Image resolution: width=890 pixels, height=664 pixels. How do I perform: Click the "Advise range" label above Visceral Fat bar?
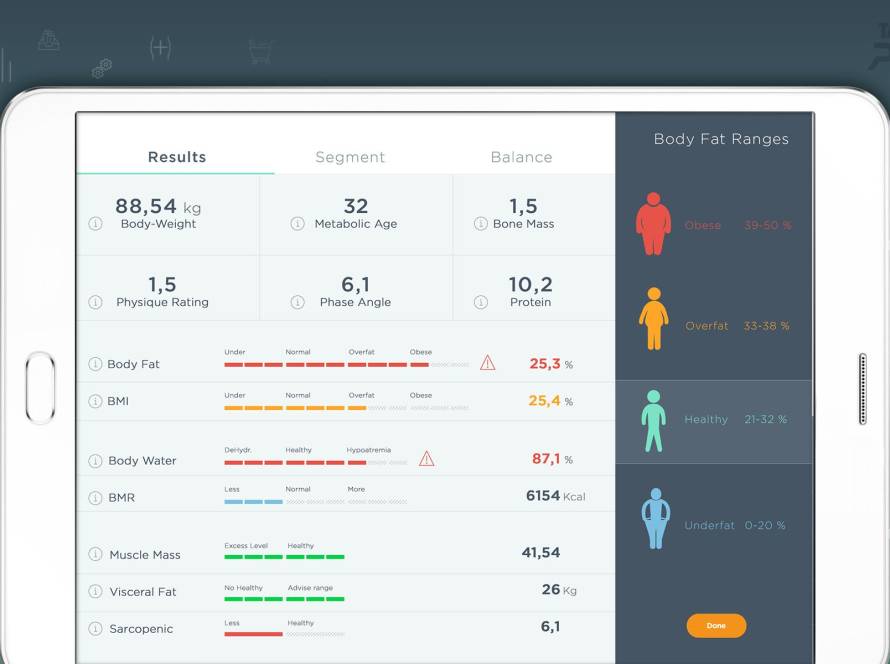(x=310, y=588)
